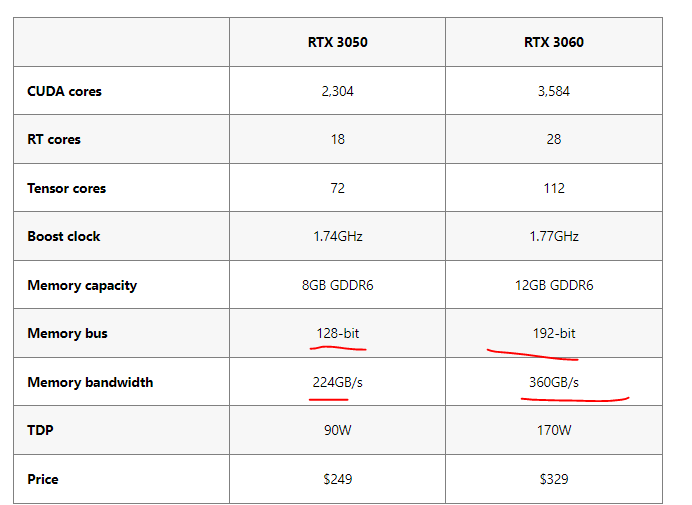Image resolution: width=692 pixels, height=505 pixels.
Task: Click the 1.77GHz boost clock value
Action: [x=554, y=237]
